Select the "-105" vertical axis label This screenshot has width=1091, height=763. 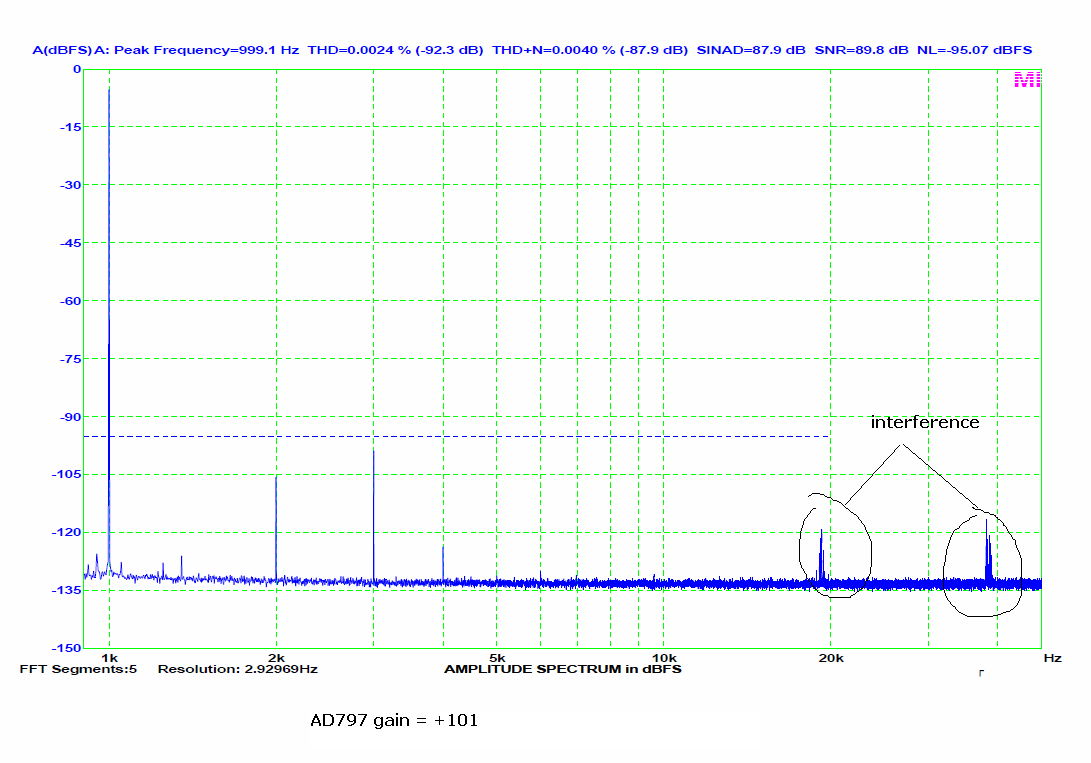[67, 474]
